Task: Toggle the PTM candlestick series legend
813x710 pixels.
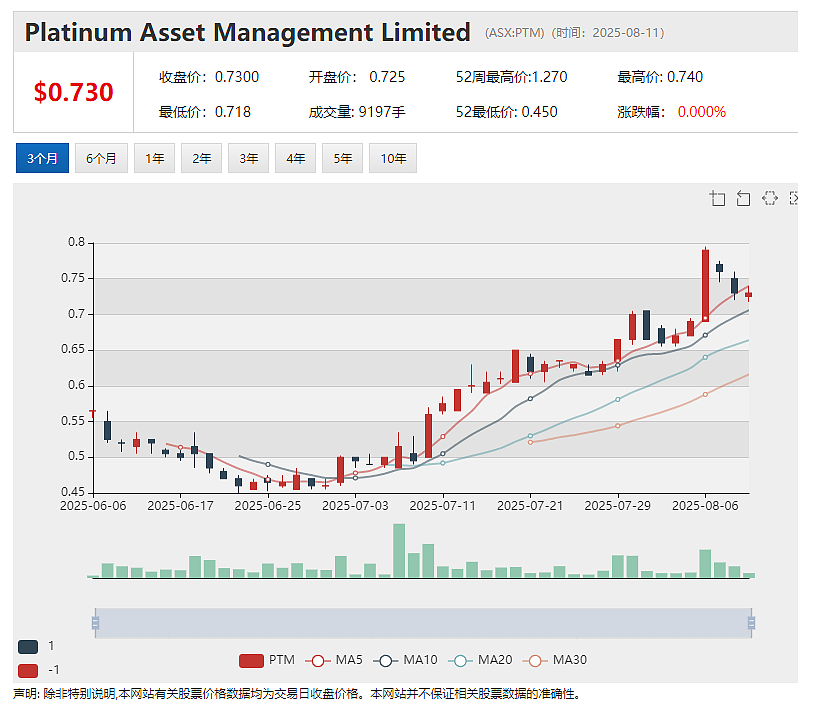Action: coord(267,660)
